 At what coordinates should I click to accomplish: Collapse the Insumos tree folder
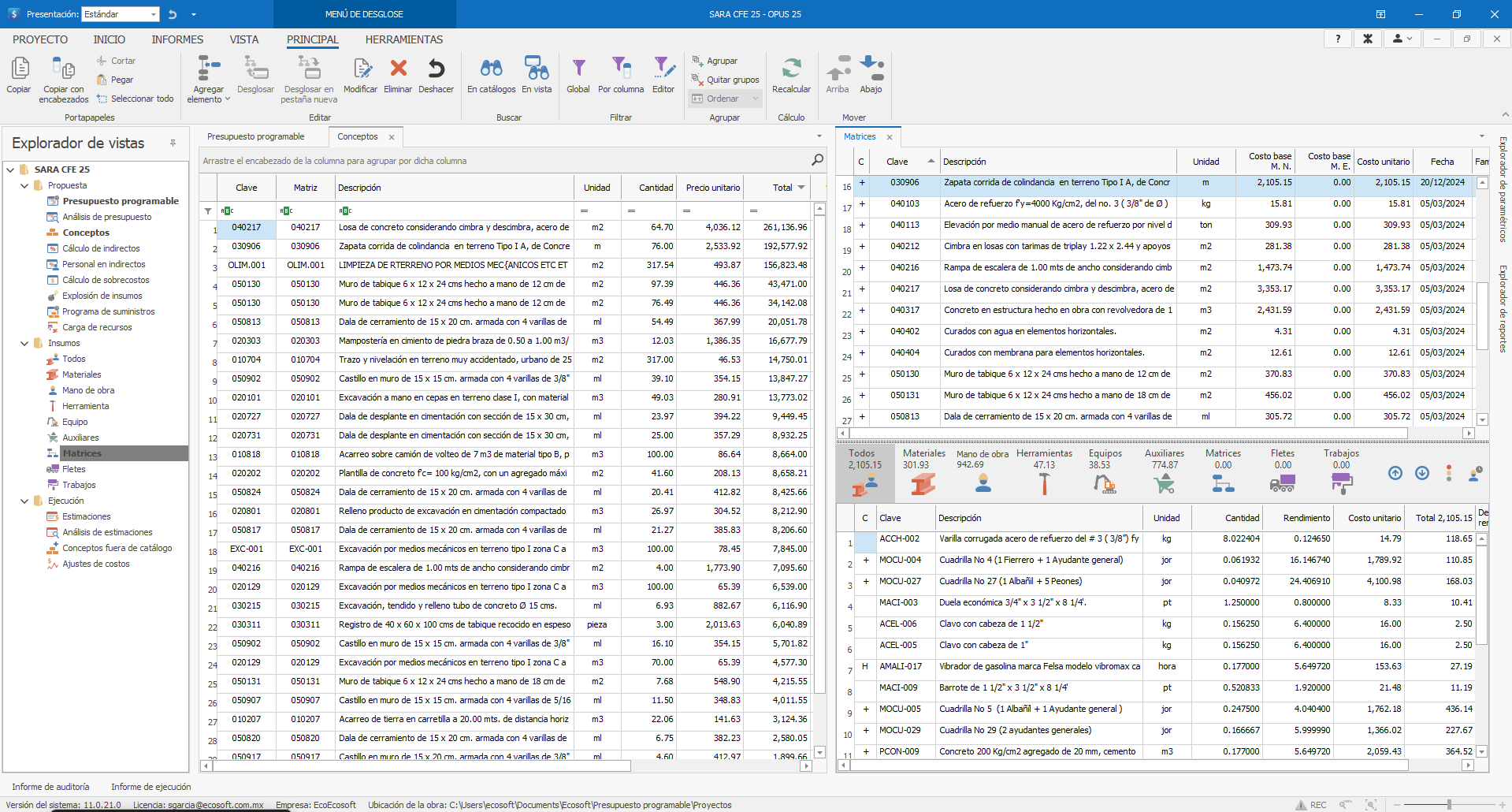[x=24, y=343]
